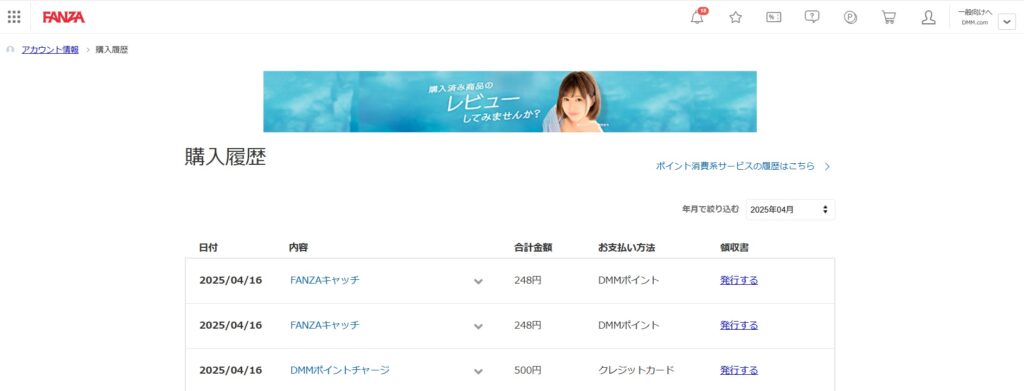
Task: Open the account user icon
Action: (x=928, y=18)
